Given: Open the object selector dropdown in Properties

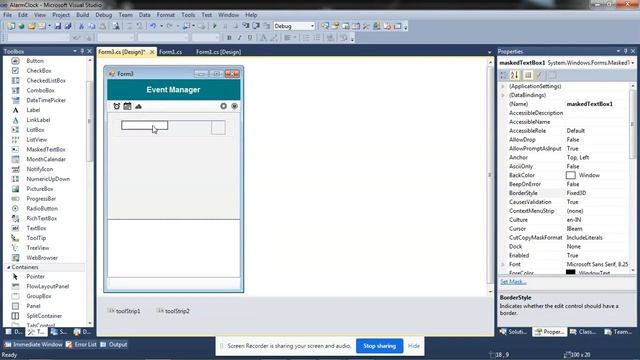Looking at the screenshot, I should click(x=633, y=63).
